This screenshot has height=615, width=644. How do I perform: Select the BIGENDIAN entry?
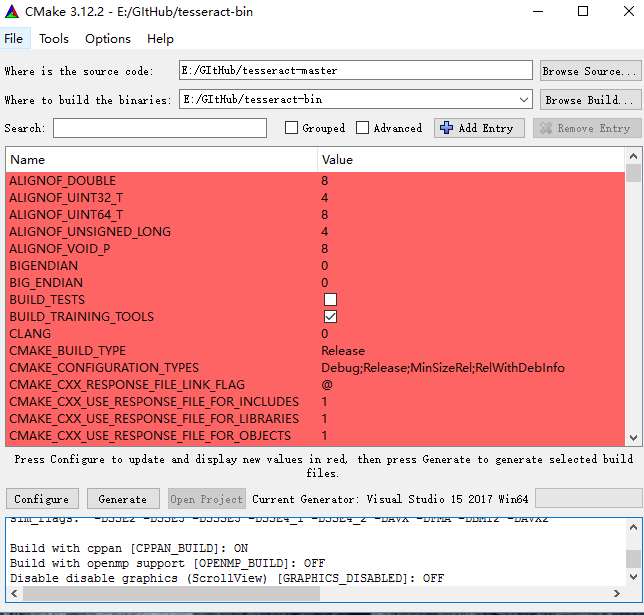44,266
